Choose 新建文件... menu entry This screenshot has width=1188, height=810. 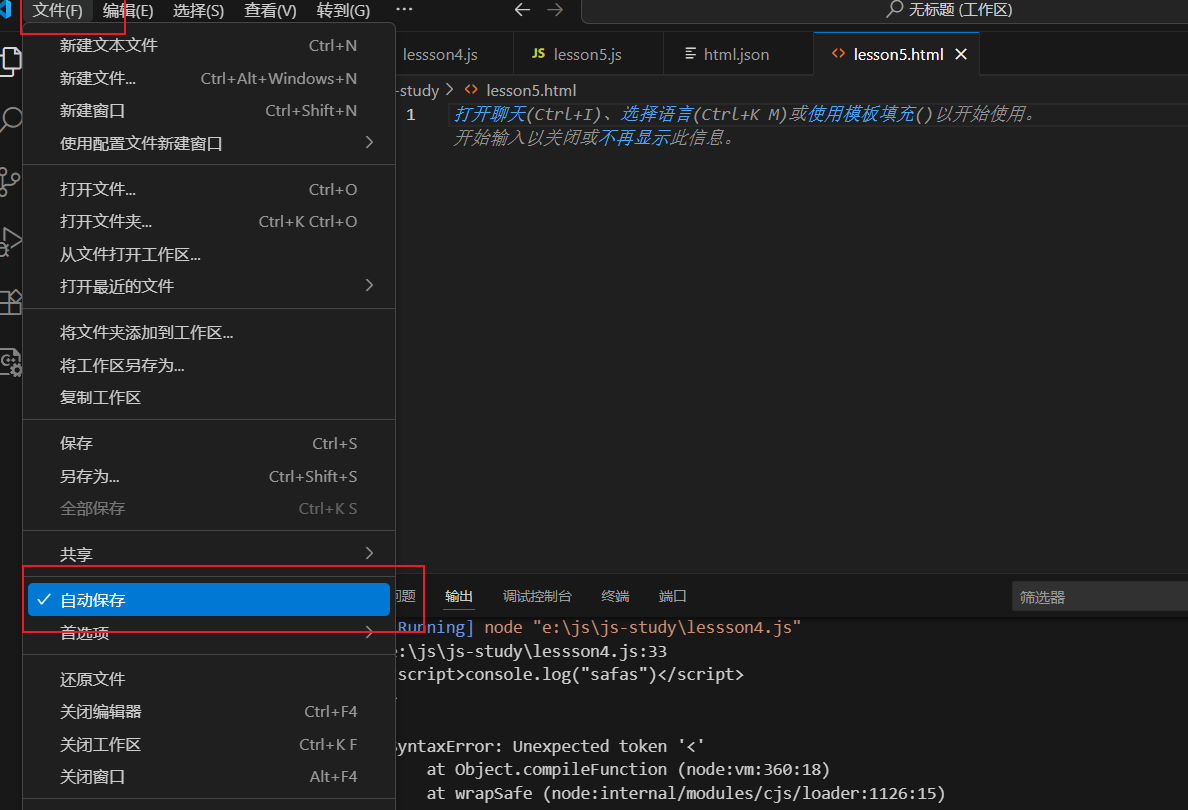209,78
